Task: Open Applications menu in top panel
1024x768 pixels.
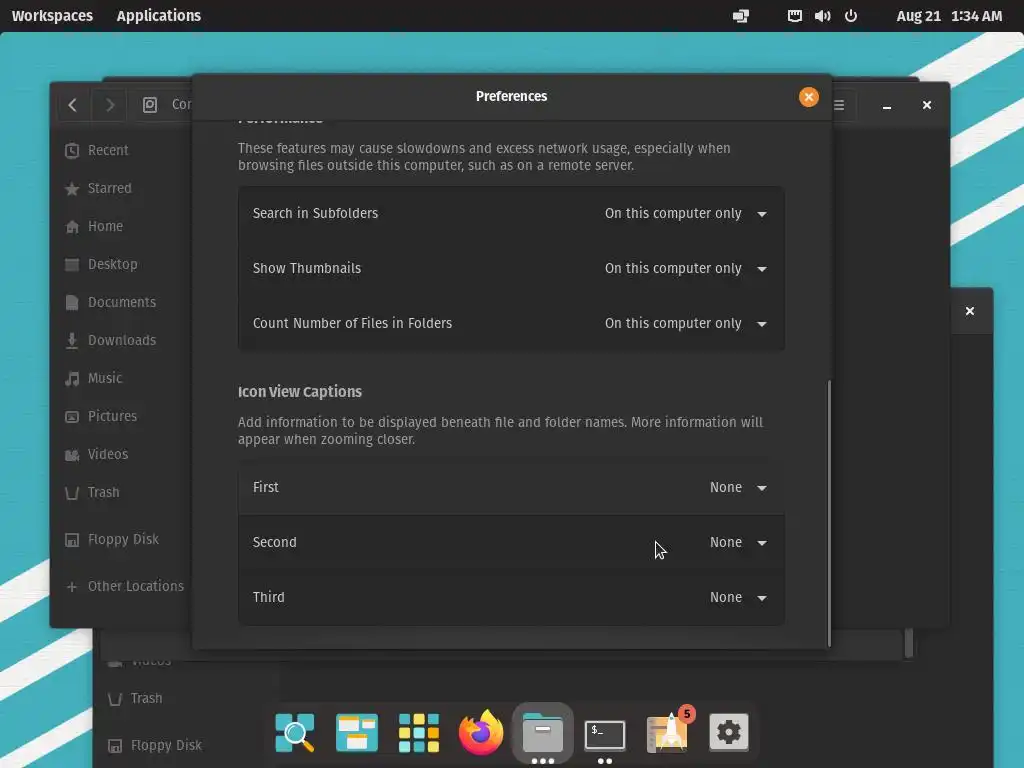Action: tap(159, 16)
